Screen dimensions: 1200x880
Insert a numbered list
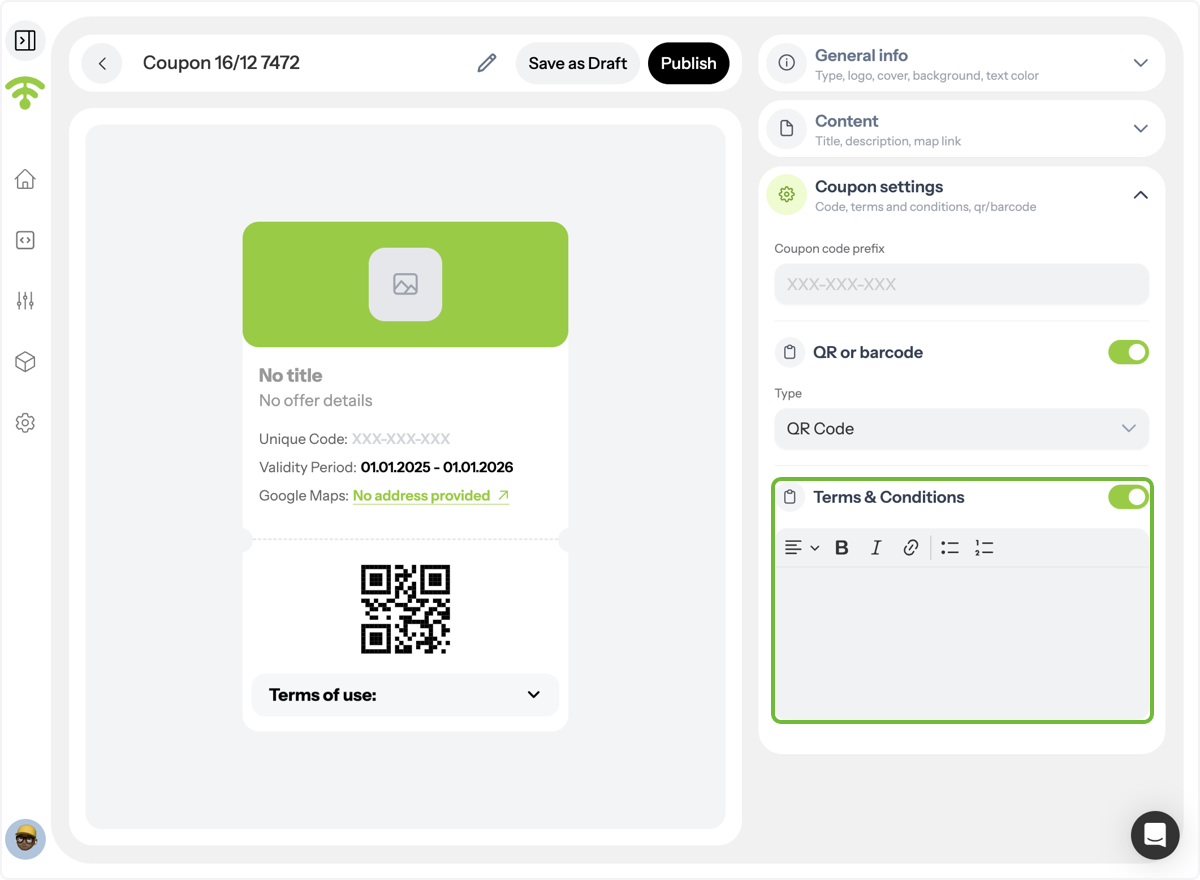click(x=984, y=548)
